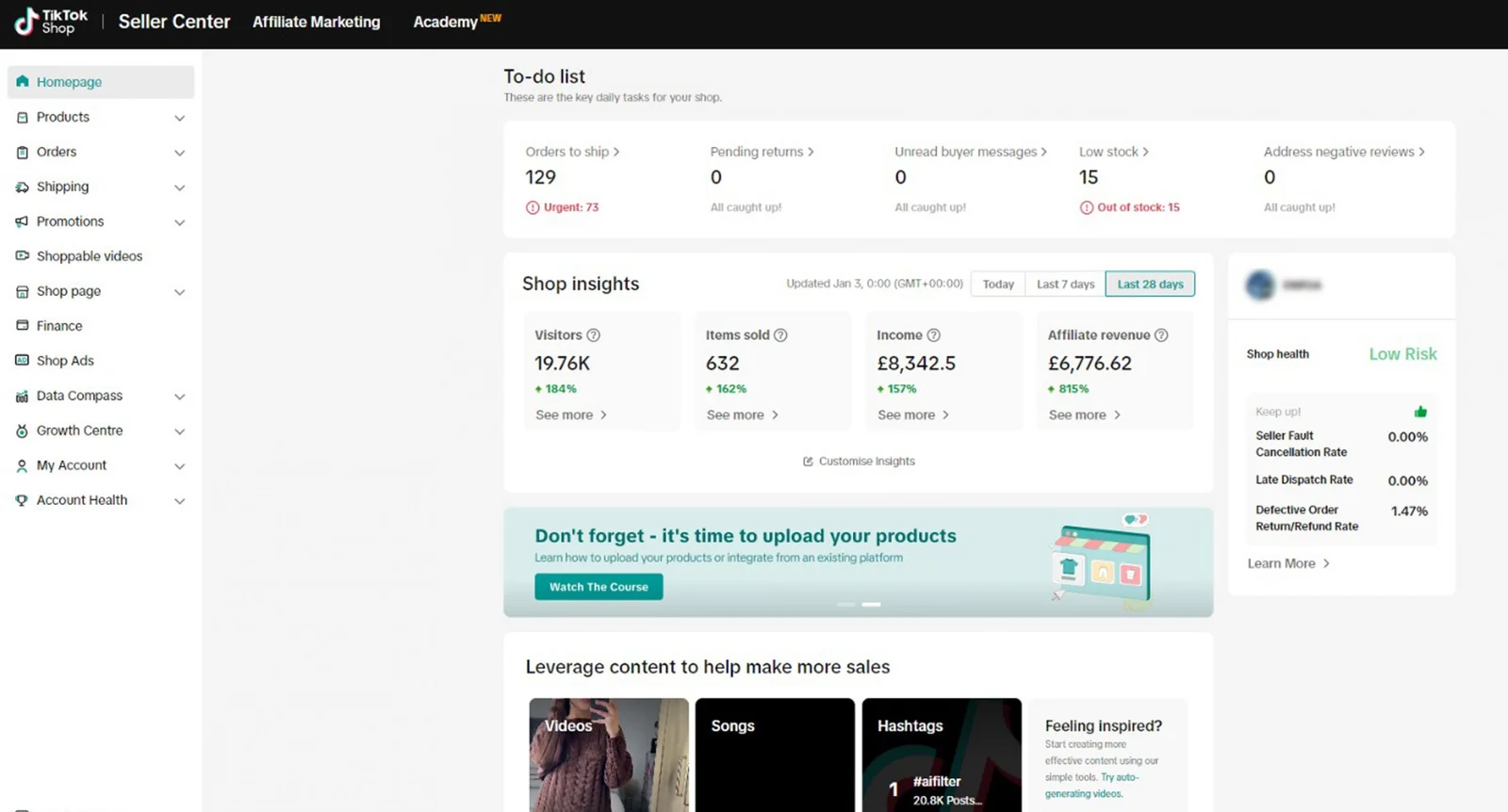Open the Videos content thumbnail
Image resolution: width=1508 pixels, height=812 pixels.
[609, 755]
